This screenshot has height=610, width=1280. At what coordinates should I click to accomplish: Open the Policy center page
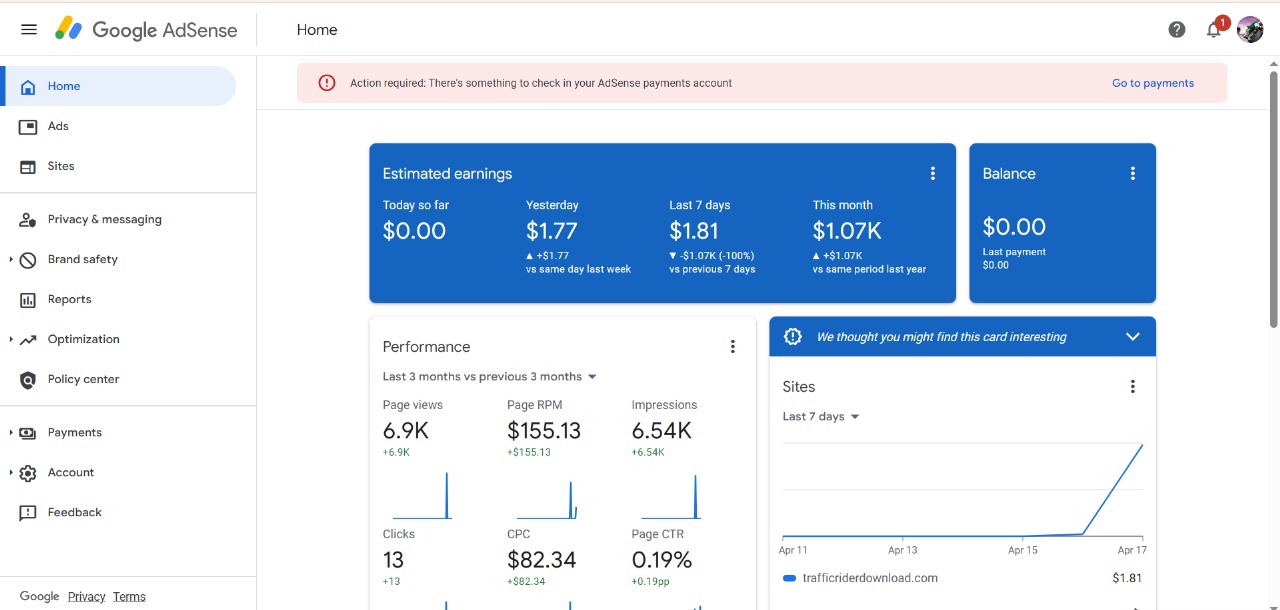[83, 379]
